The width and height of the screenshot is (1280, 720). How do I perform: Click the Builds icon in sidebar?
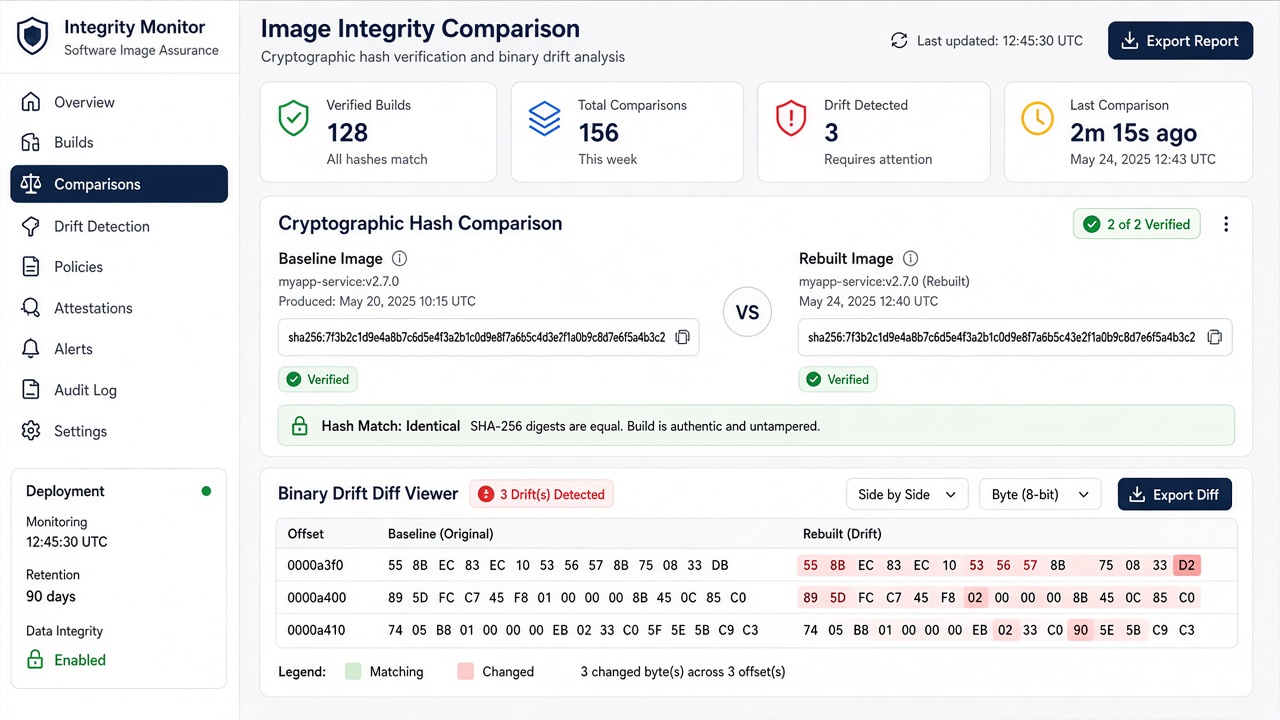(31, 143)
